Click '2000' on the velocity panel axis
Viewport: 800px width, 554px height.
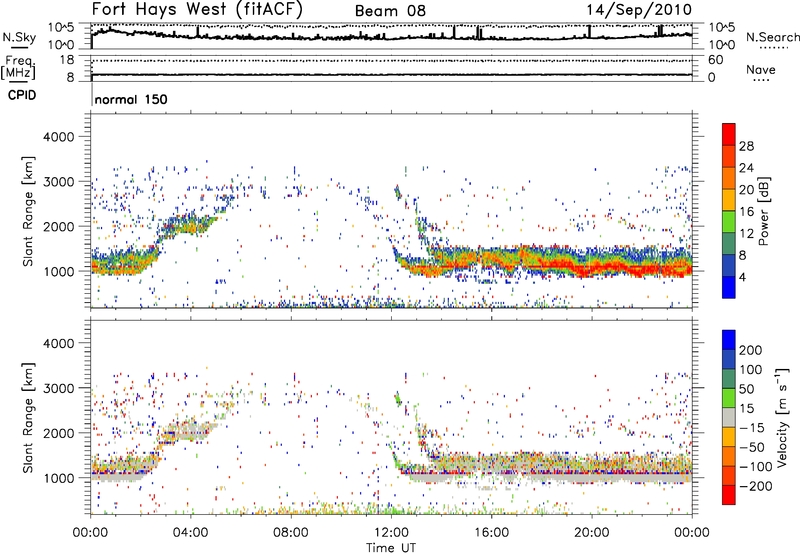[x=58, y=433]
